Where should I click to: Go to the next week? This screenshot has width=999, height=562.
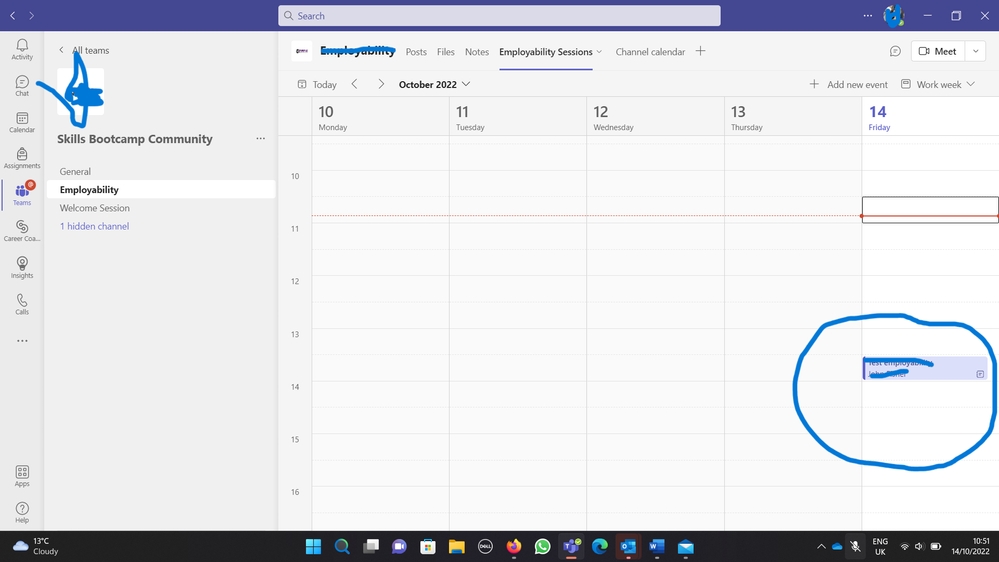tap(381, 84)
